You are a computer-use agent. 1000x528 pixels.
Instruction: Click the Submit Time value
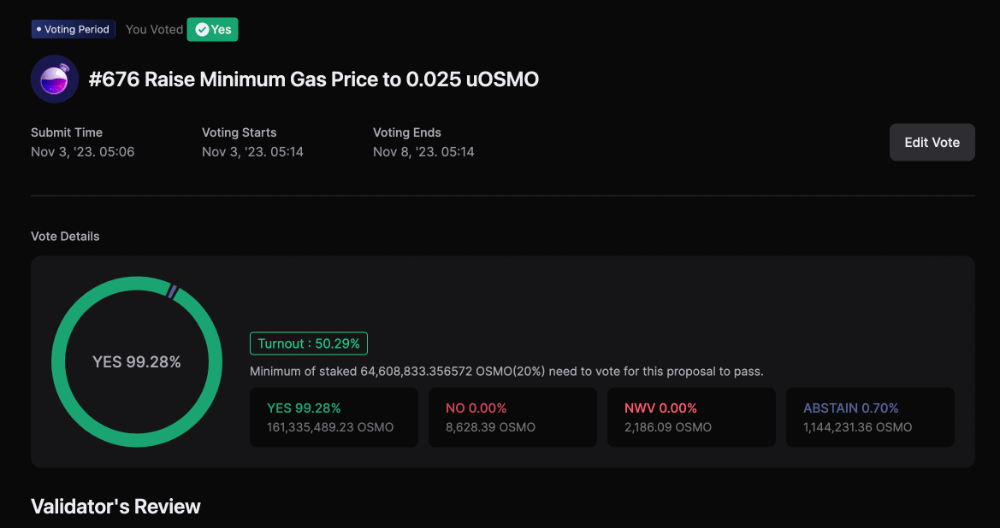coord(83,152)
